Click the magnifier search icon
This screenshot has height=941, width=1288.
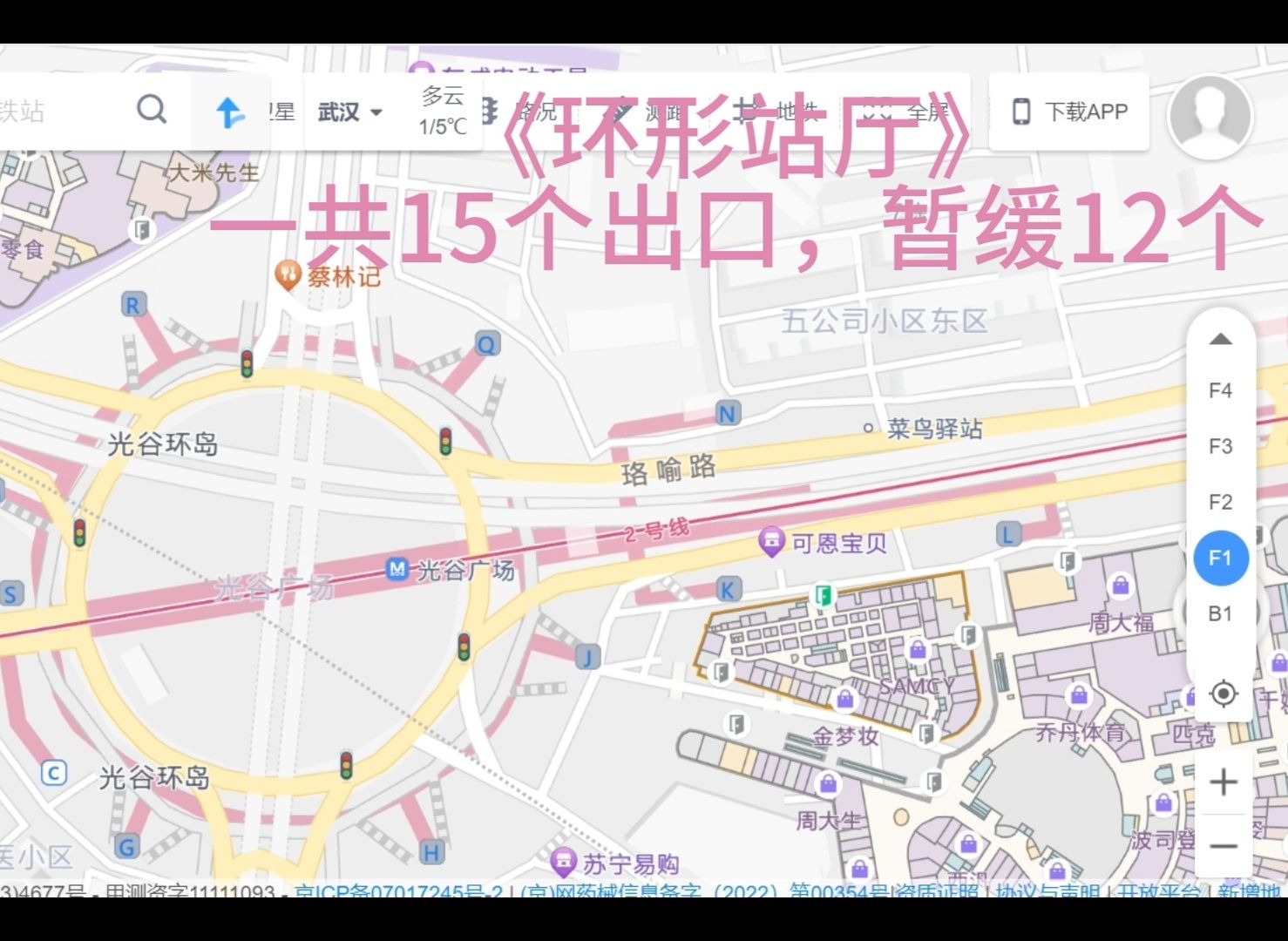coord(152,110)
